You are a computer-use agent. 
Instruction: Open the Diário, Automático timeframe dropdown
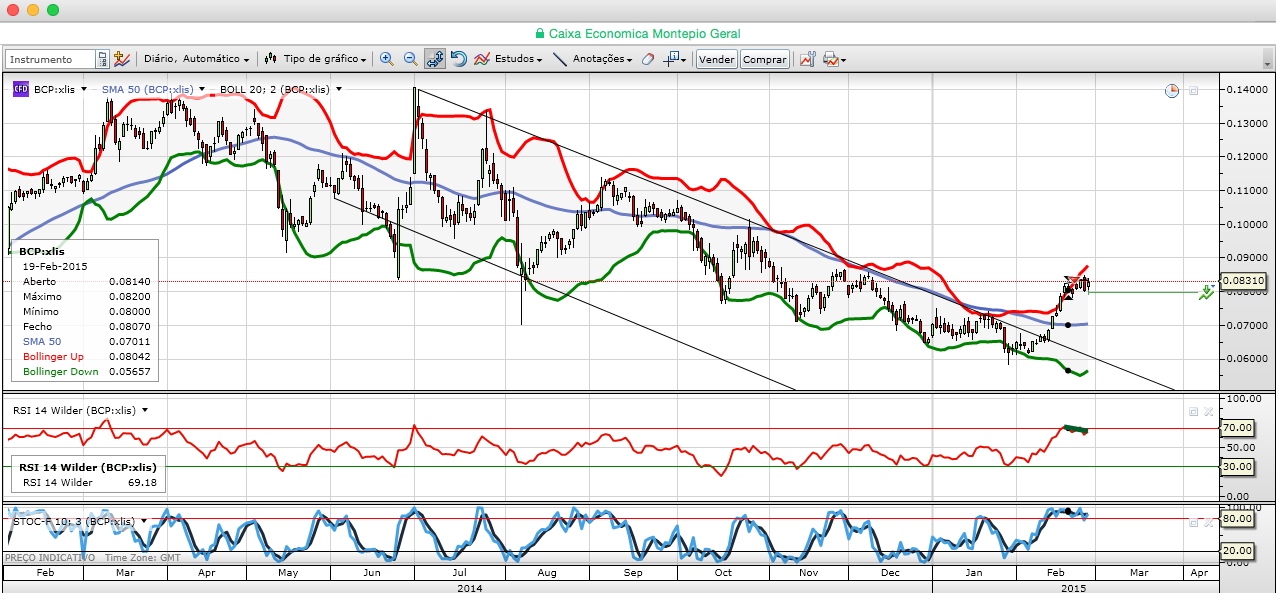tap(197, 60)
